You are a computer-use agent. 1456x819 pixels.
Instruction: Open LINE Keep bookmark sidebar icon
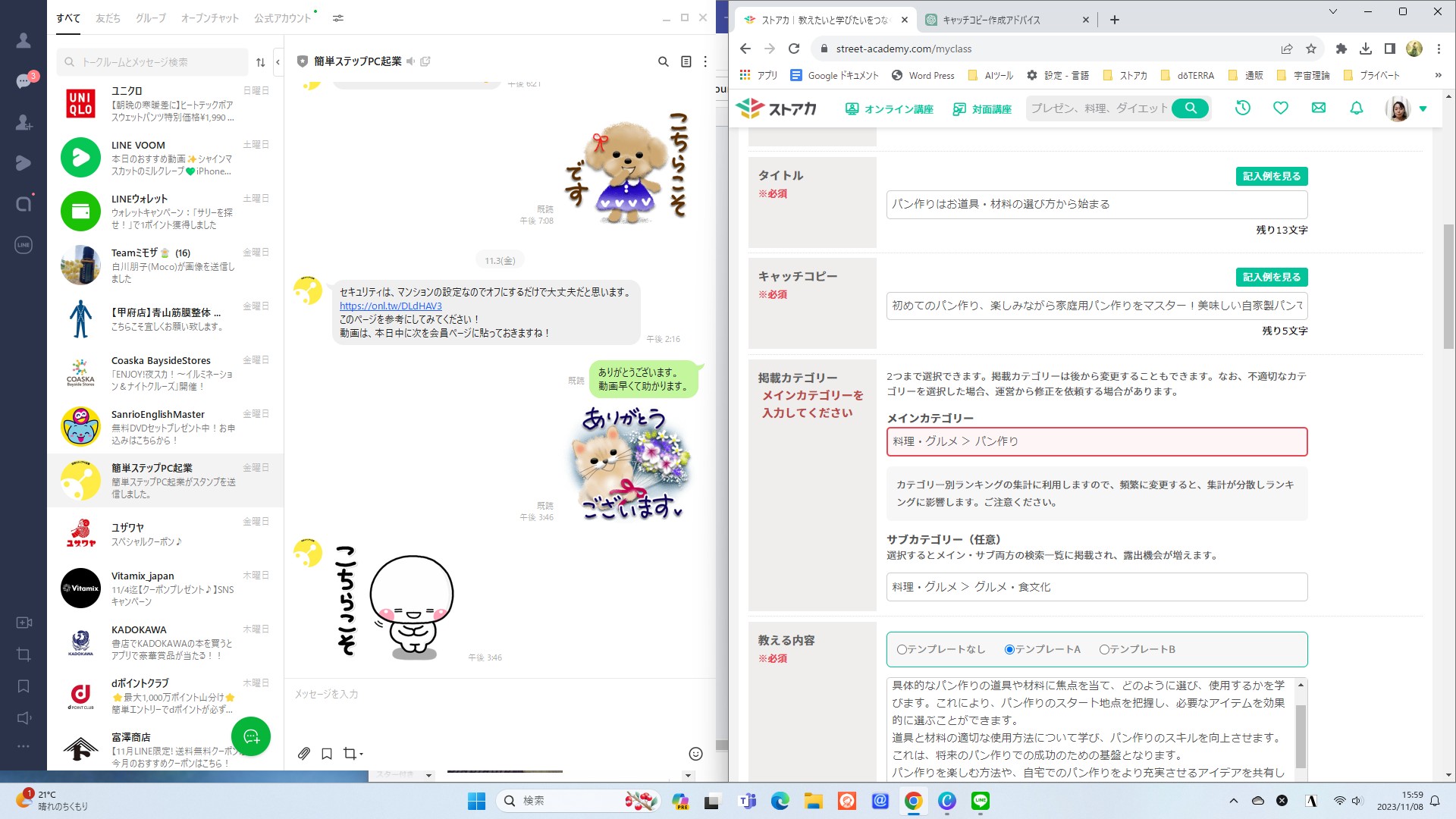[24, 686]
